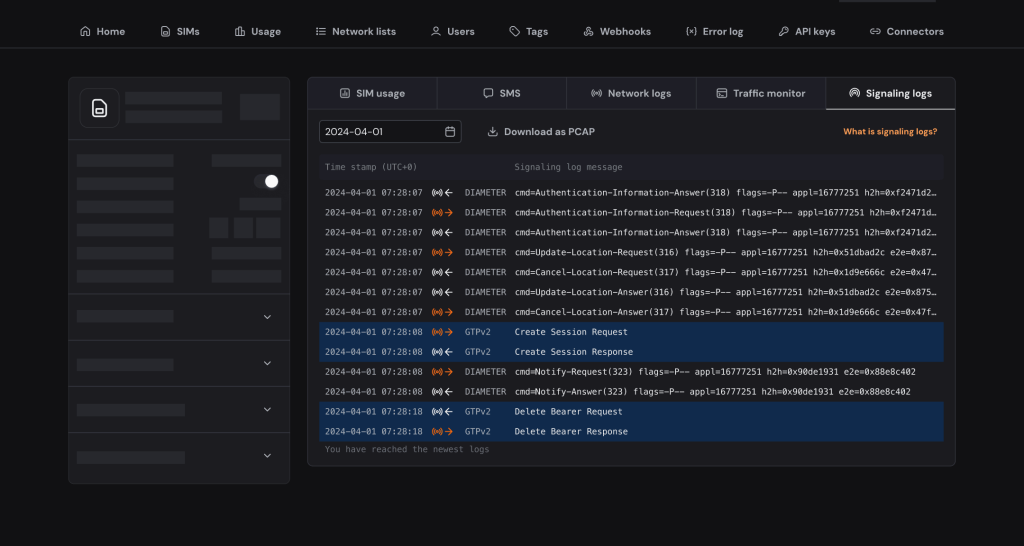Click the date input showing 2024-04-01
Screen dimensions: 1024x546
(380, 132)
